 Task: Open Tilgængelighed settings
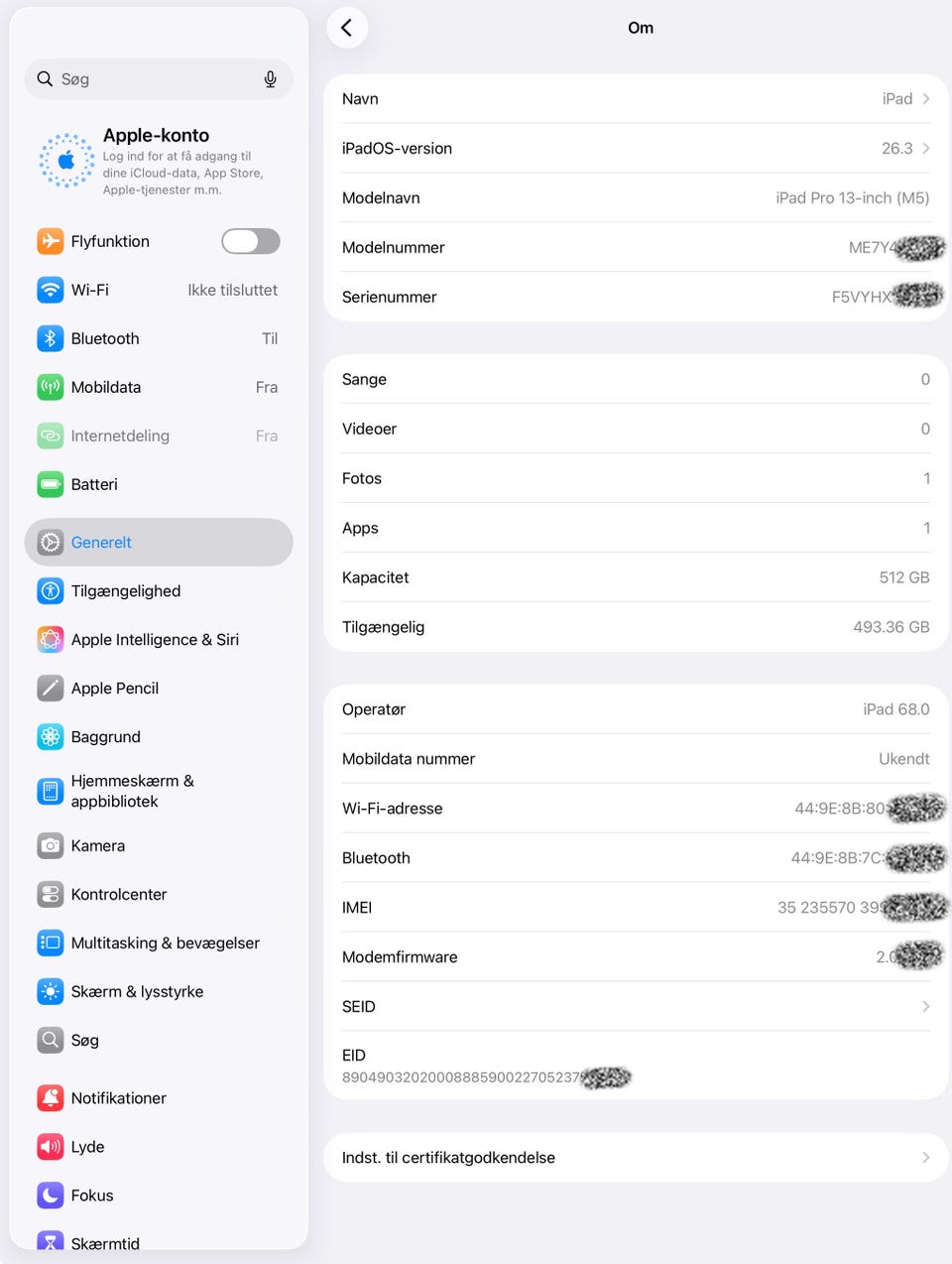click(x=159, y=590)
